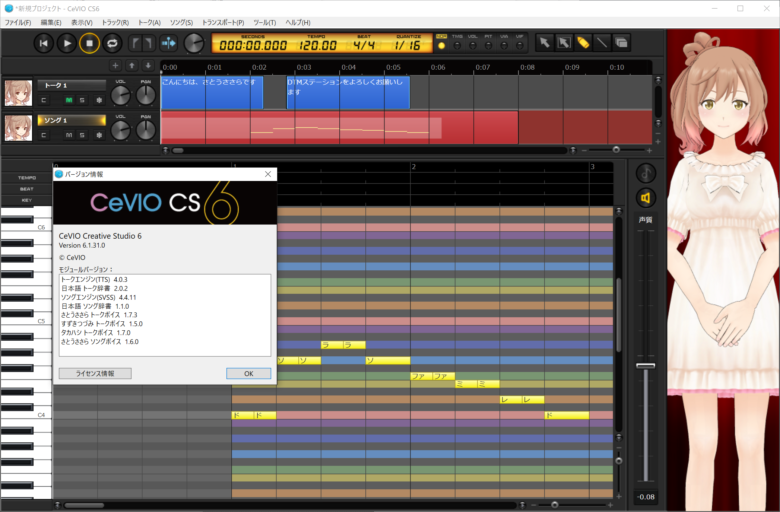Click the add track plus button

(x=115, y=66)
